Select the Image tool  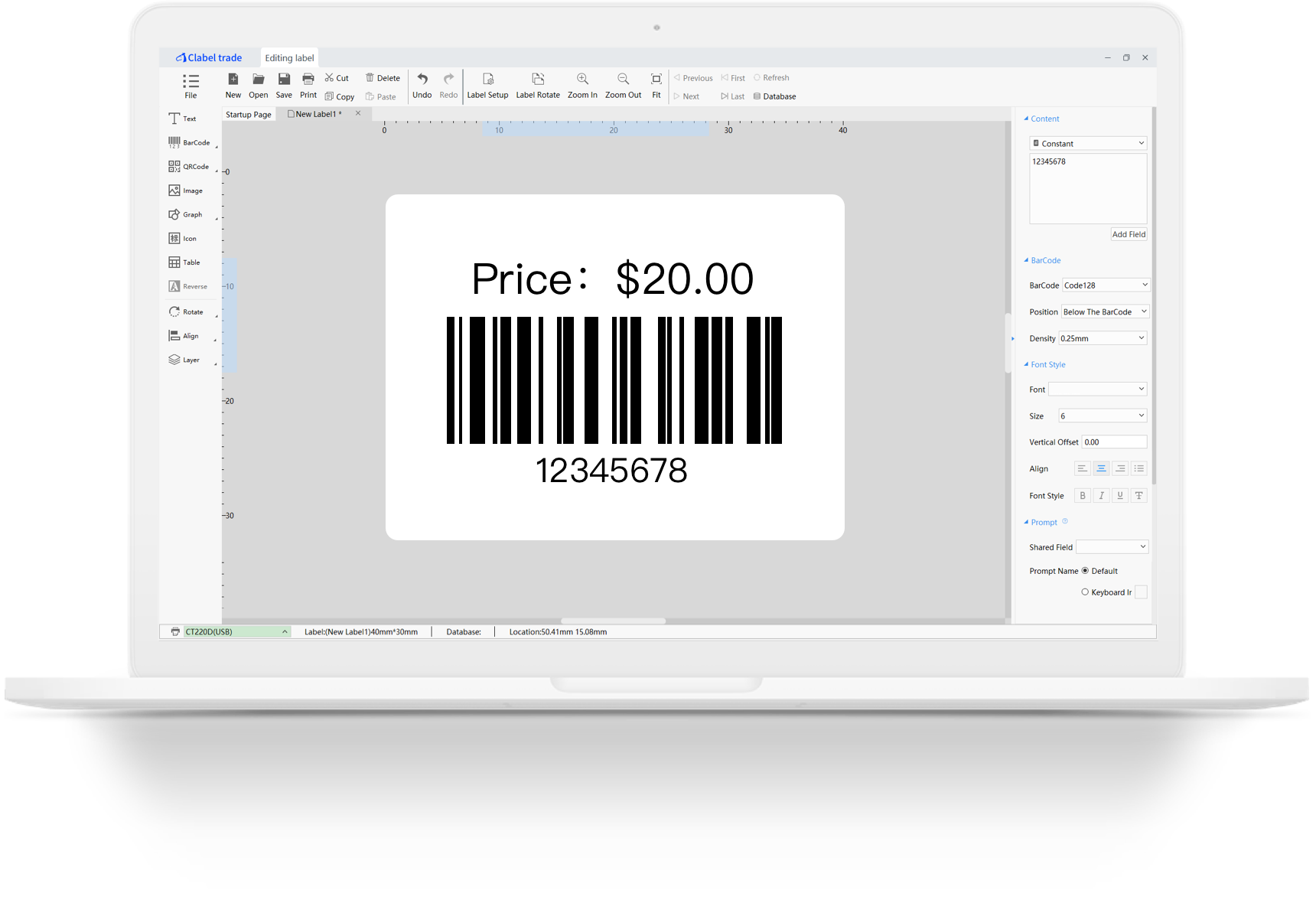[185, 191]
